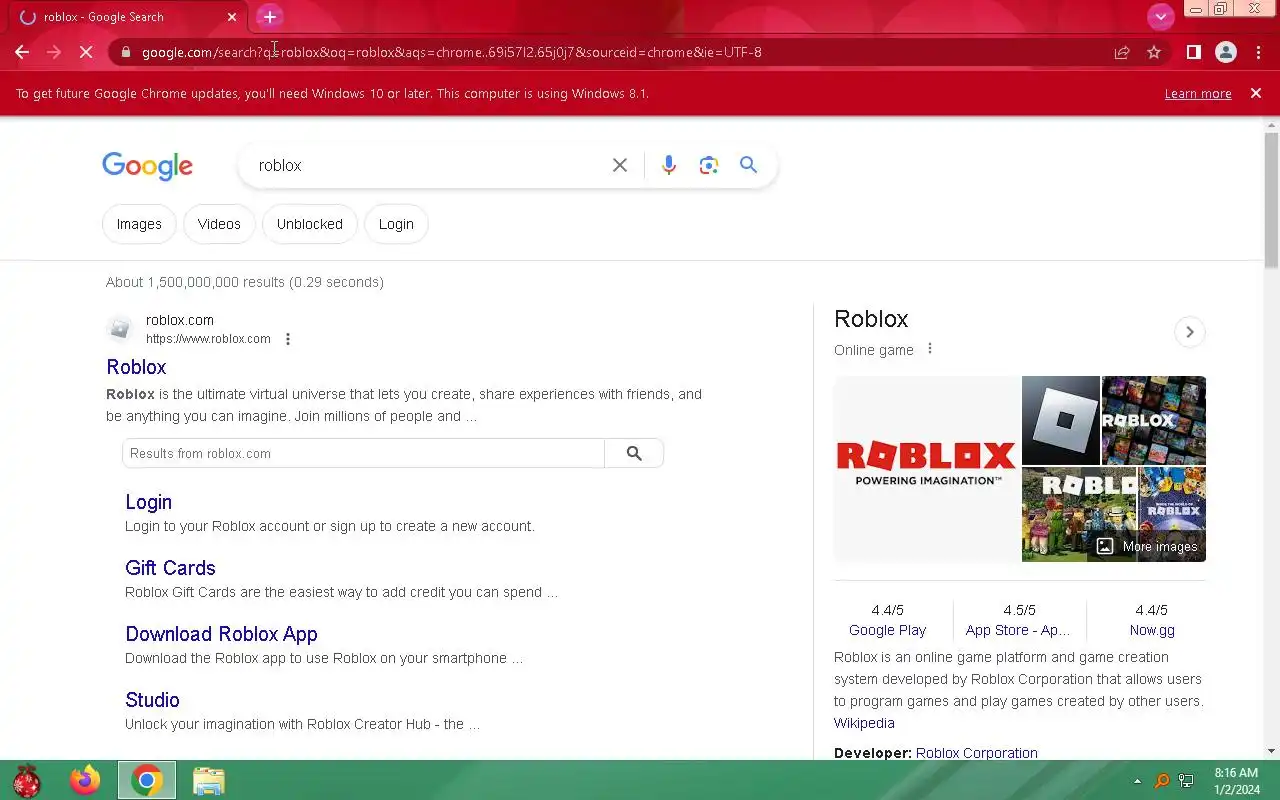Image resolution: width=1280 pixels, height=800 pixels.
Task: Go to the Google logo homepage
Action: (x=147, y=166)
